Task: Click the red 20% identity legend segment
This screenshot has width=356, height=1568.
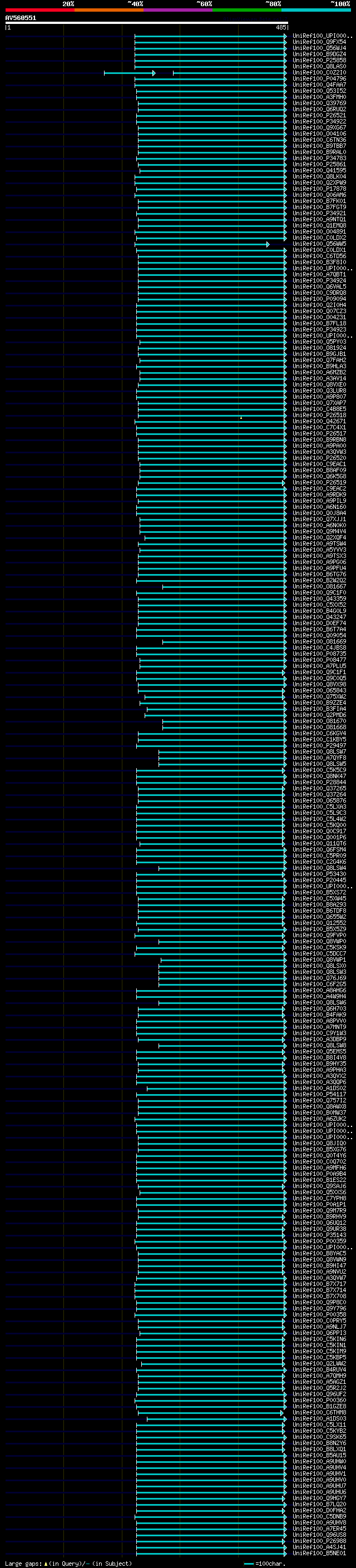Action: (39, 10)
